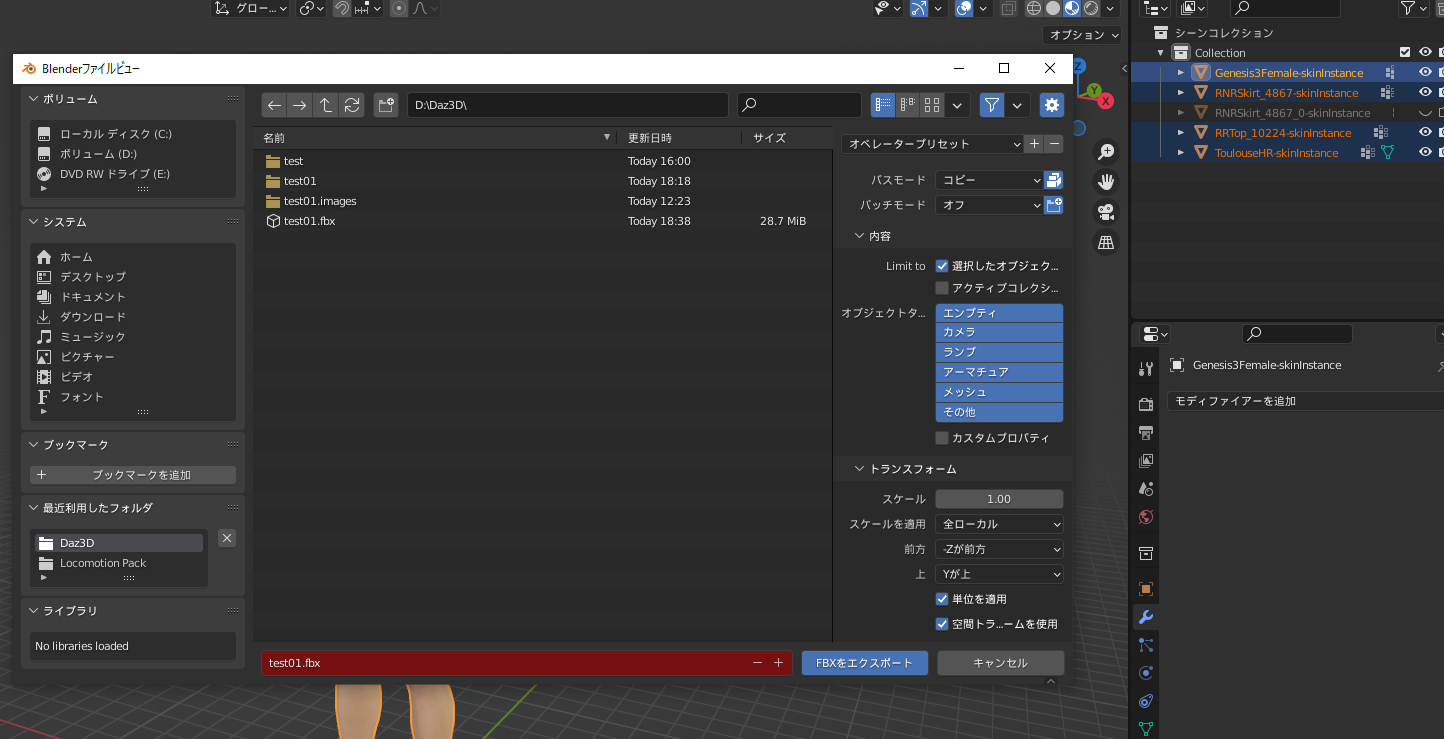The width and height of the screenshot is (1444, 739).
Task: Open Physics properties tab
Action: tap(1146, 673)
